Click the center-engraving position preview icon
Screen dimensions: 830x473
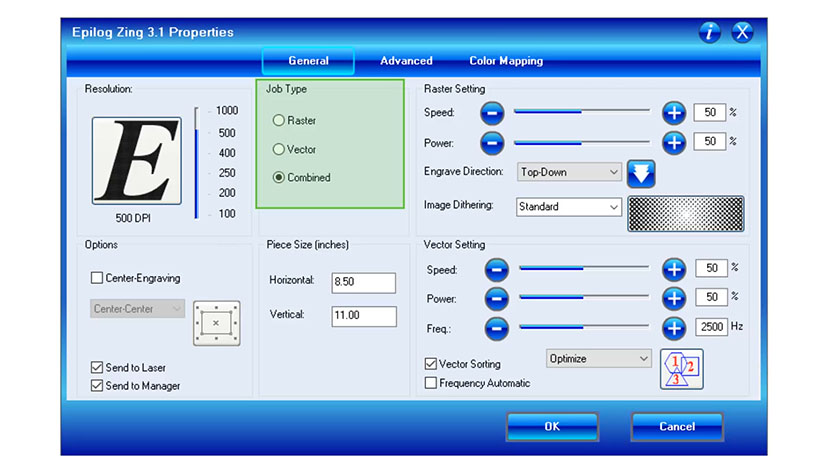(x=215, y=323)
